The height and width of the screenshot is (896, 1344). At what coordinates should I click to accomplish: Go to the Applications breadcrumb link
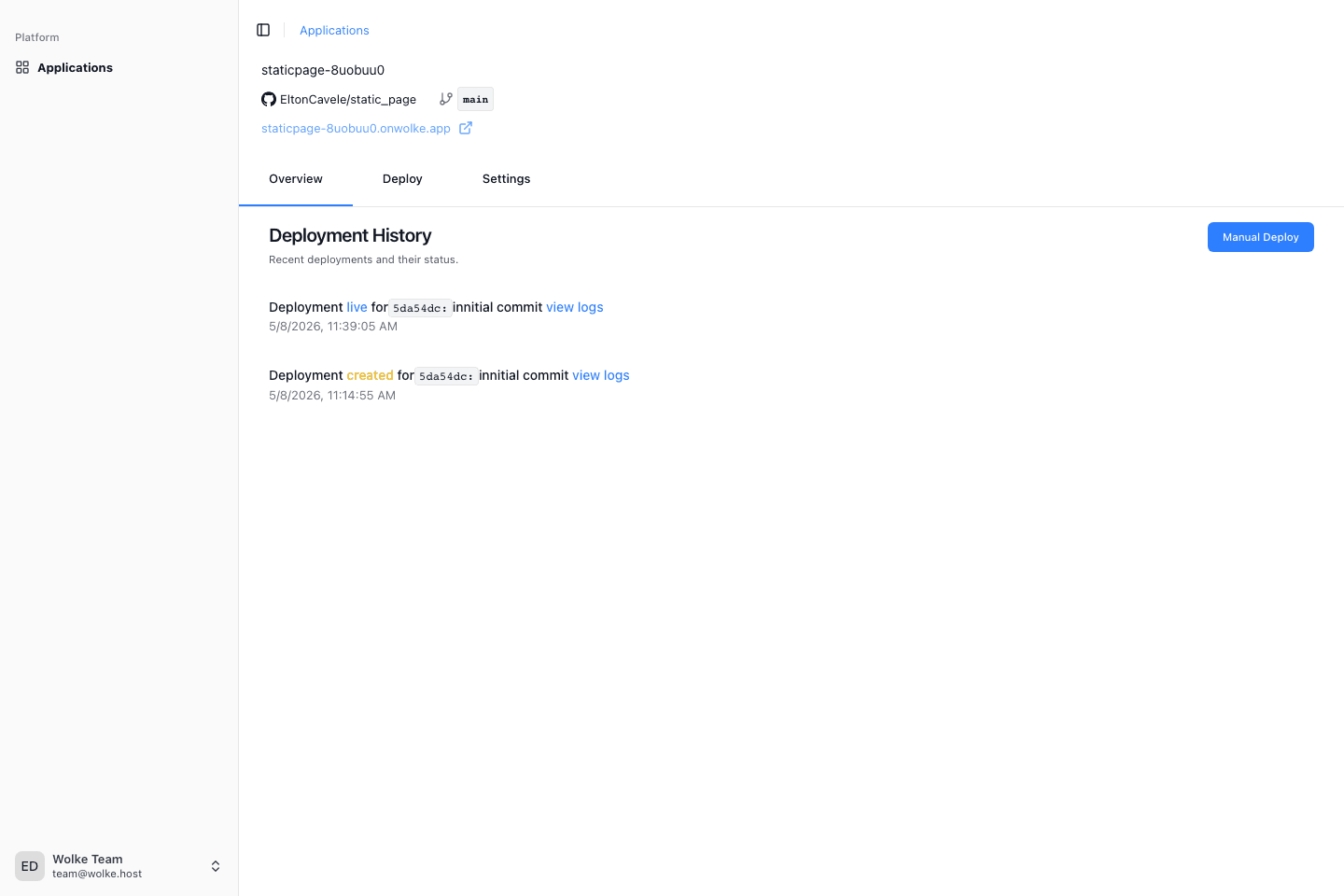pyautogui.click(x=334, y=30)
